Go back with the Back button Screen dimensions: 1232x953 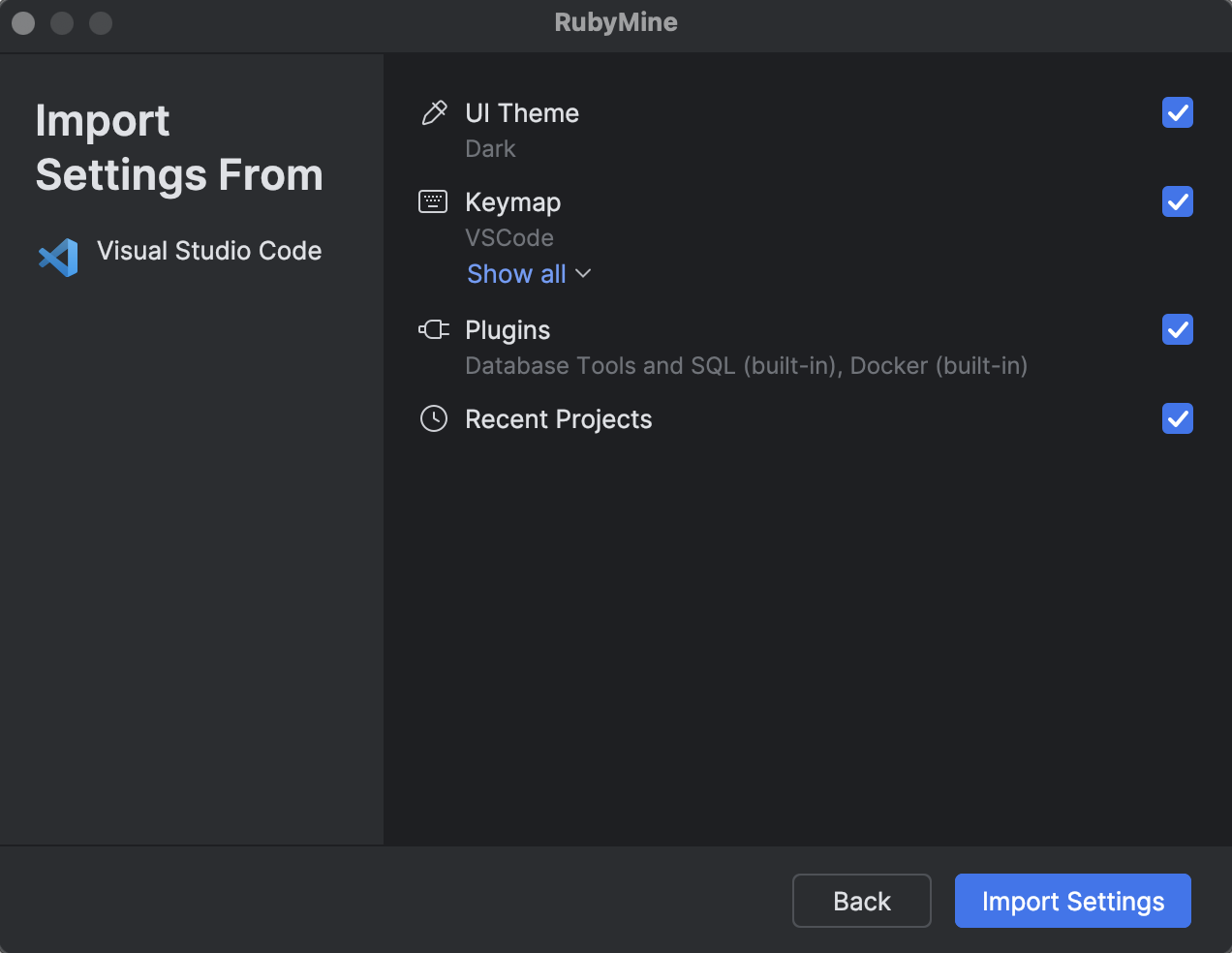[x=861, y=901]
